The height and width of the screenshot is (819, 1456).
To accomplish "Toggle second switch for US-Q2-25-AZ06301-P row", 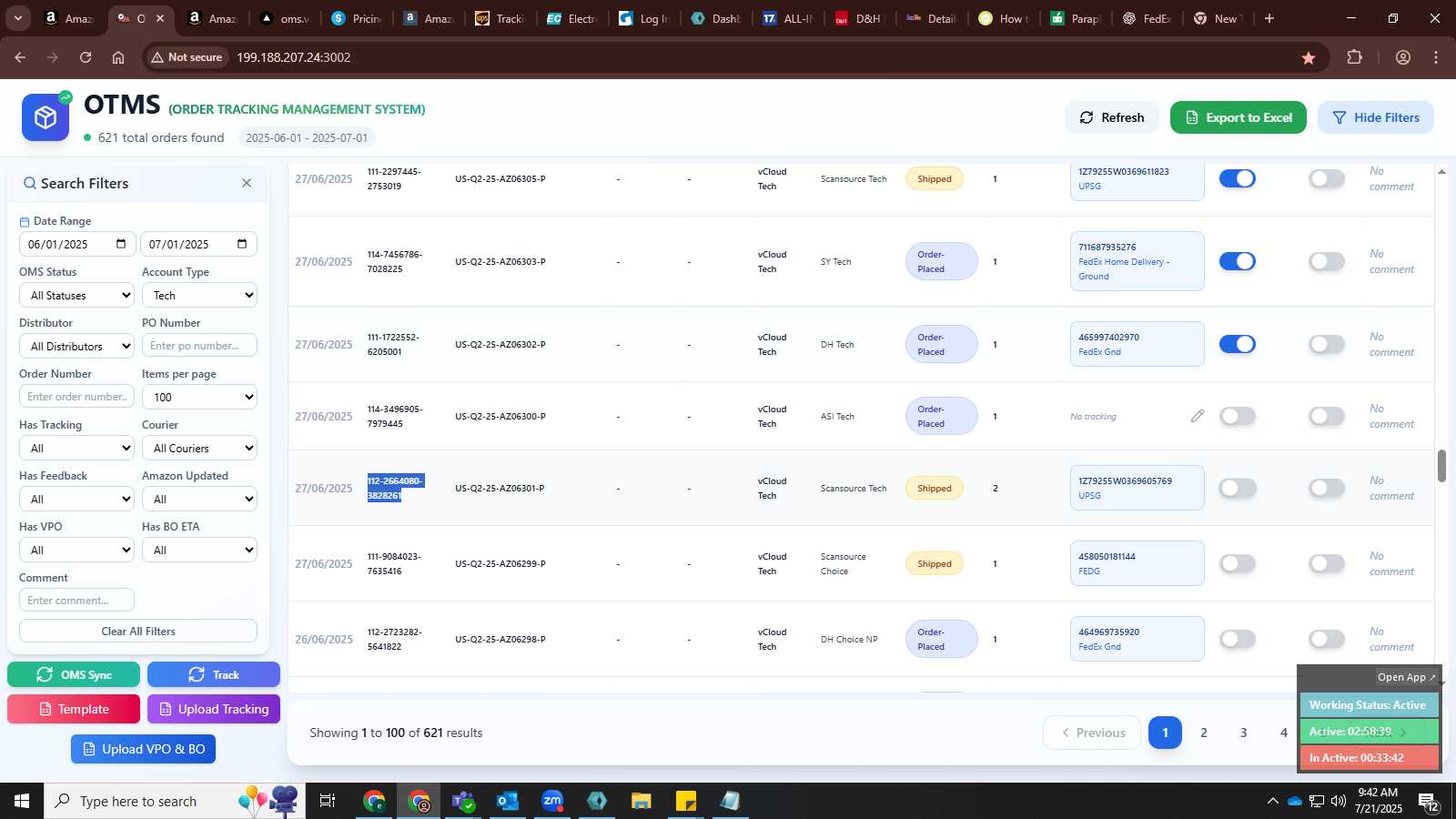I will 1326,488.
